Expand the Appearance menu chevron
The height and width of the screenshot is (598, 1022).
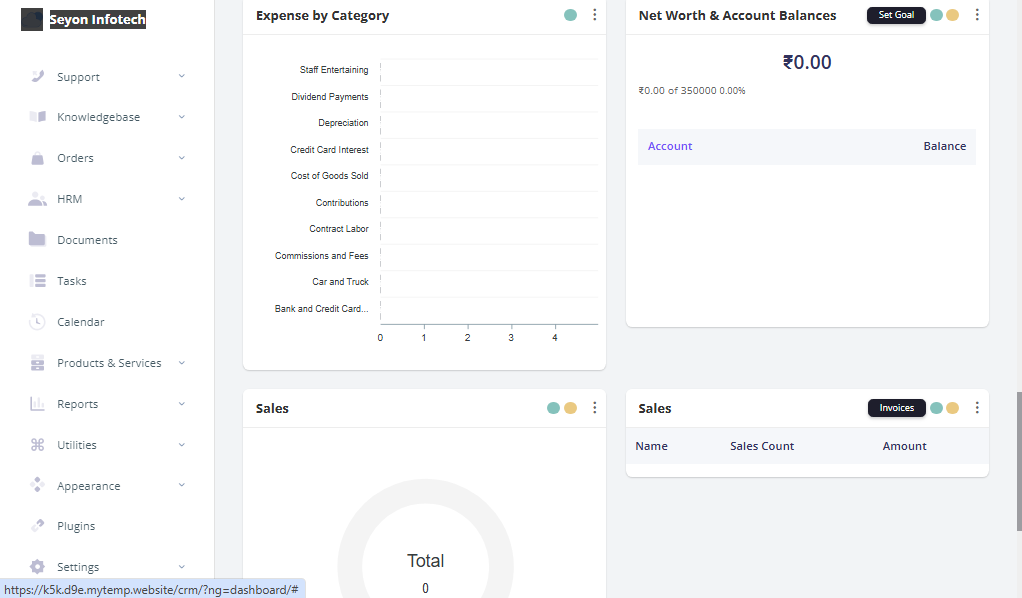182,486
